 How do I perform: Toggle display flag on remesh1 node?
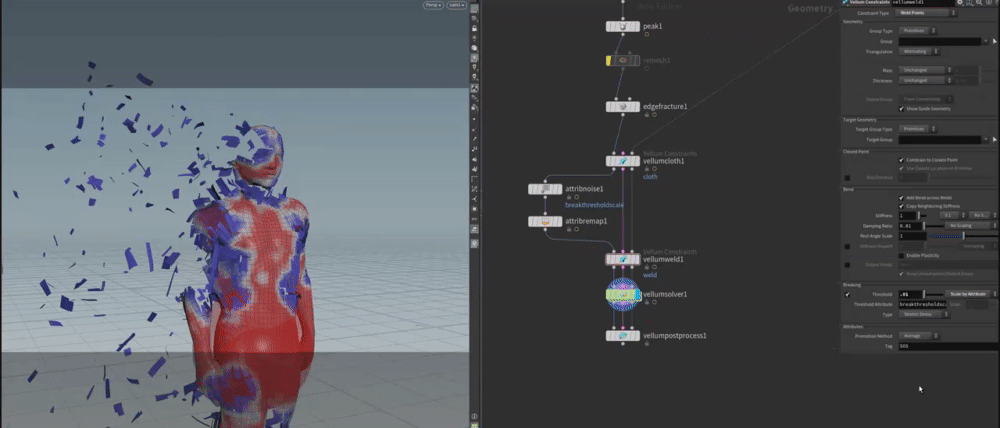click(x=608, y=60)
